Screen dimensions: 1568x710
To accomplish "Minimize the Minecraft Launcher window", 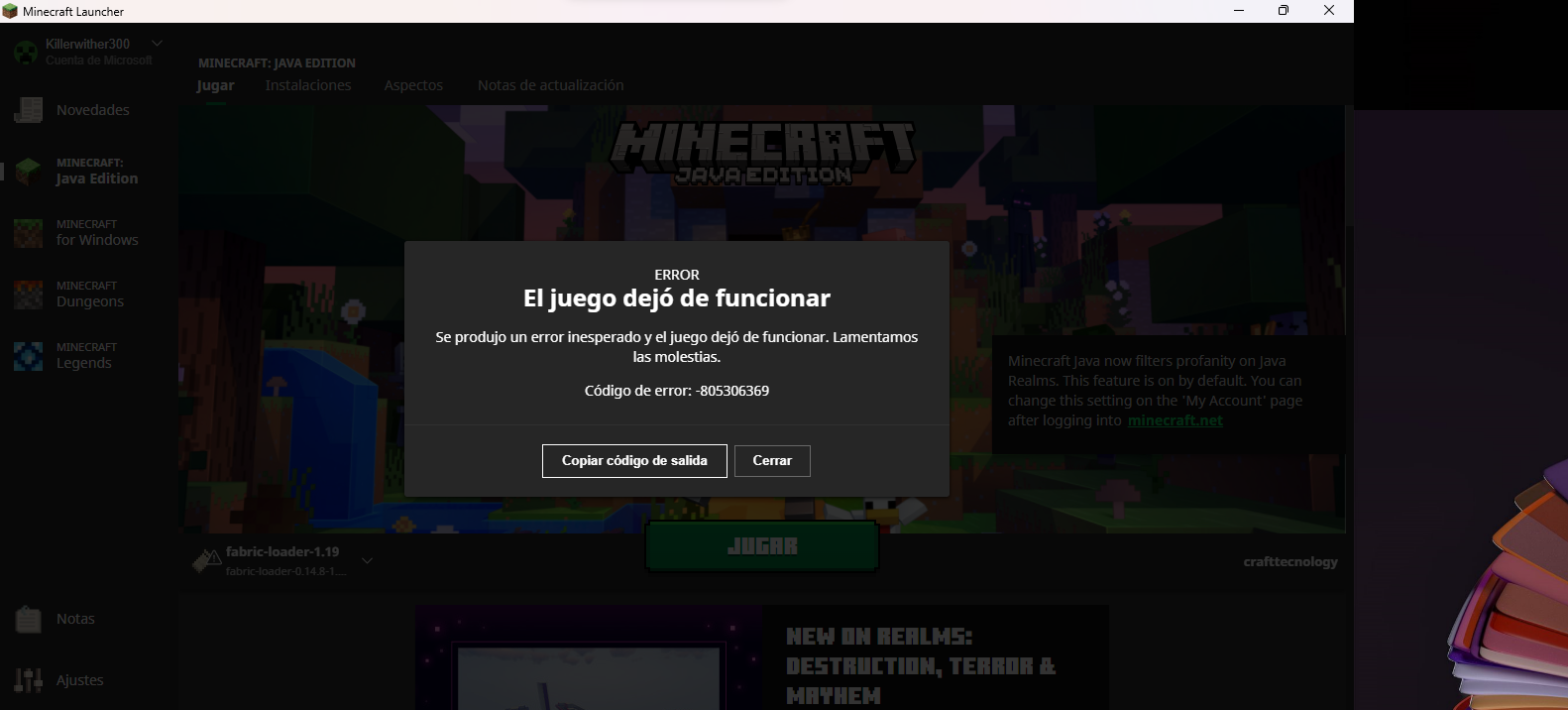I will click(1239, 11).
